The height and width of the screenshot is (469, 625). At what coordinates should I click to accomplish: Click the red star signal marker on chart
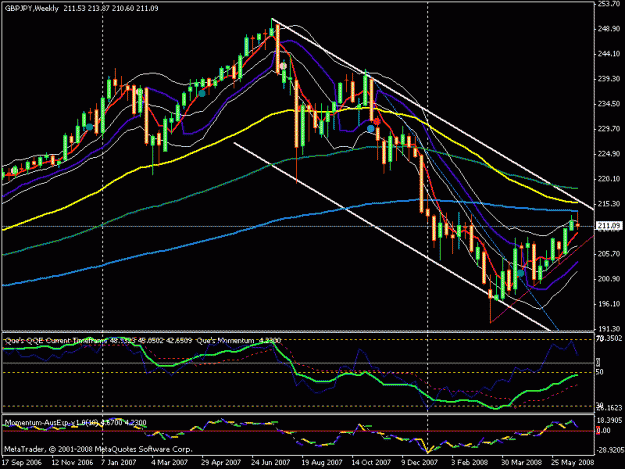pyautogui.click(x=376, y=122)
